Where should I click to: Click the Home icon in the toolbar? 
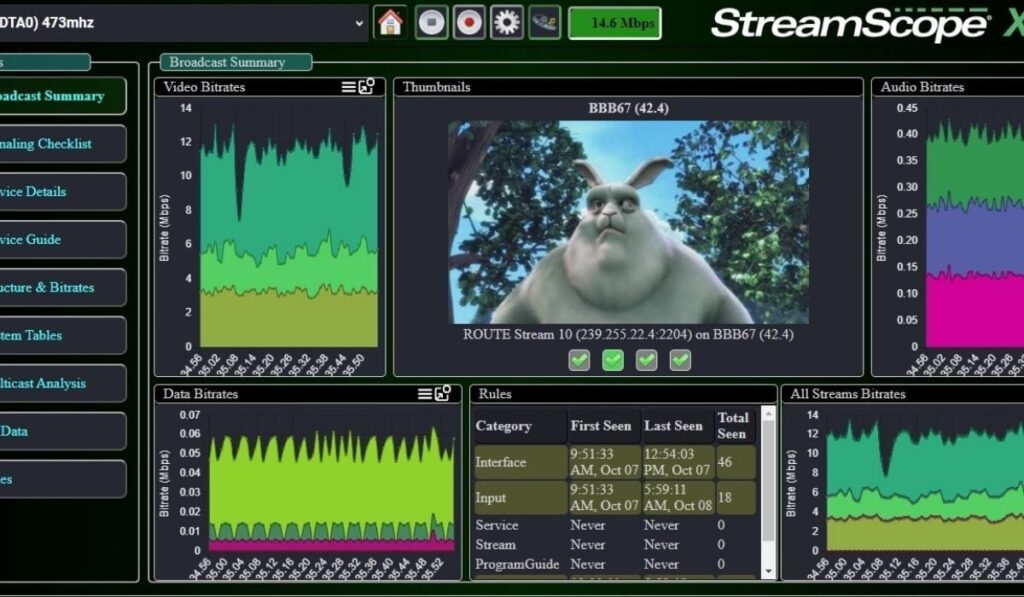391,22
